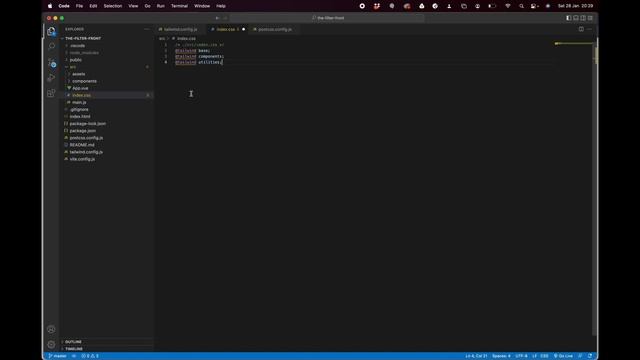Change the LF end of line sequence
Viewport: 640px width, 360px height.
[534, 356]
